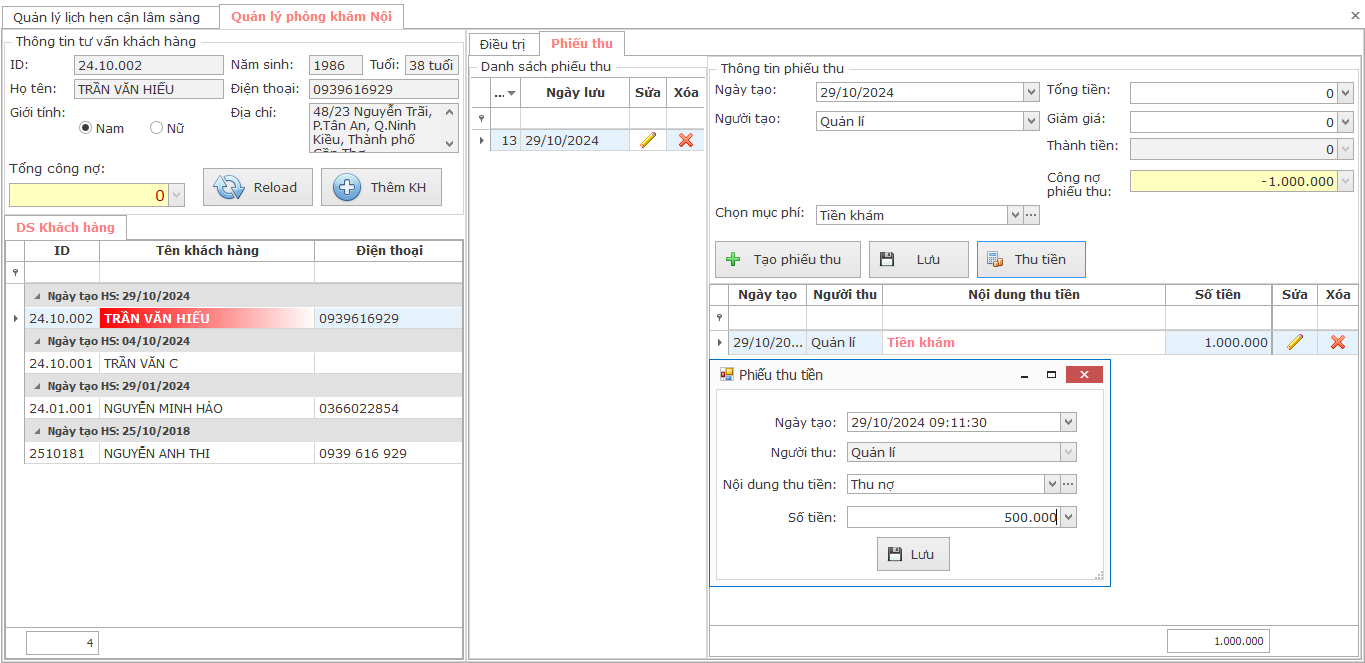Open column chooser in Danh sách phiếu thu header
The width and height of the screenshot is (1365, 663).
(x=505, y=93)
